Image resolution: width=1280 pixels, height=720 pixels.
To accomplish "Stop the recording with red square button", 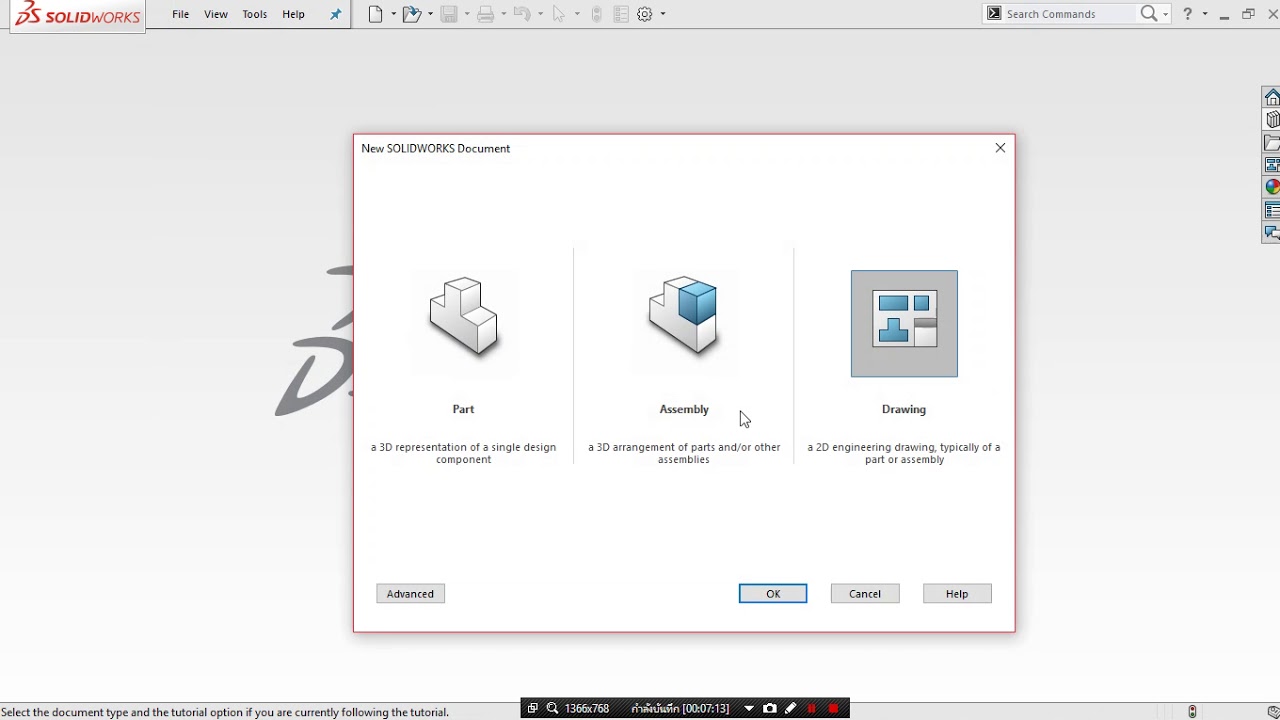I will point(833,709).
